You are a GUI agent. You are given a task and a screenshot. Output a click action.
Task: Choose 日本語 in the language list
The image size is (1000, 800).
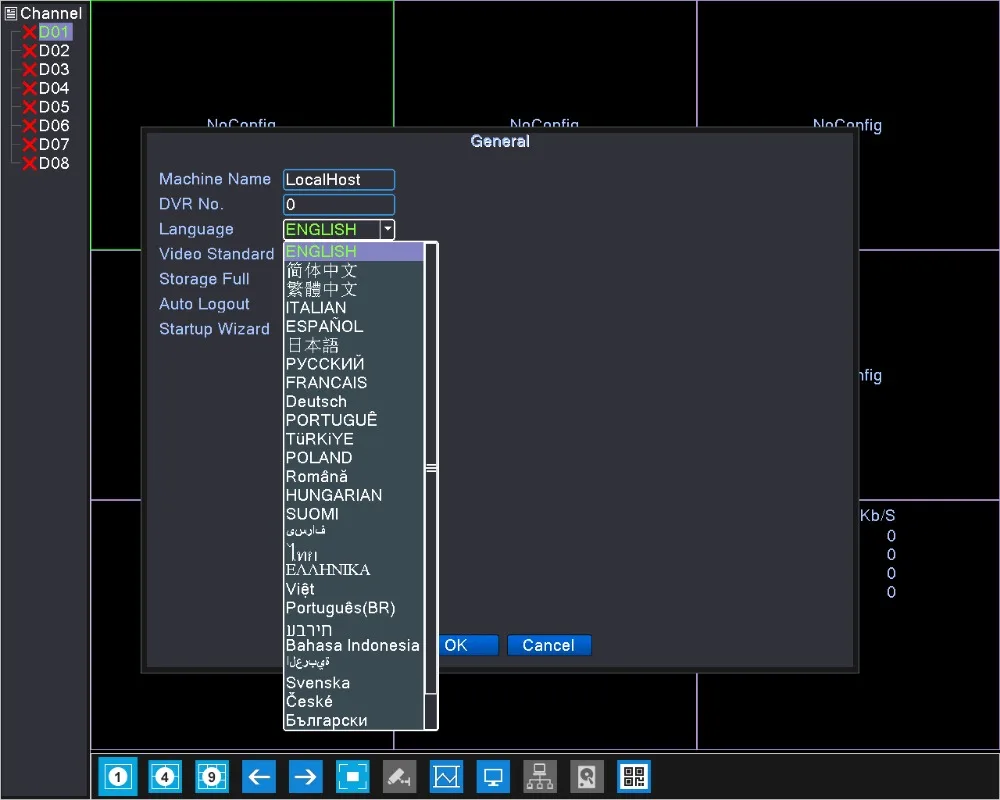[353, 345]
